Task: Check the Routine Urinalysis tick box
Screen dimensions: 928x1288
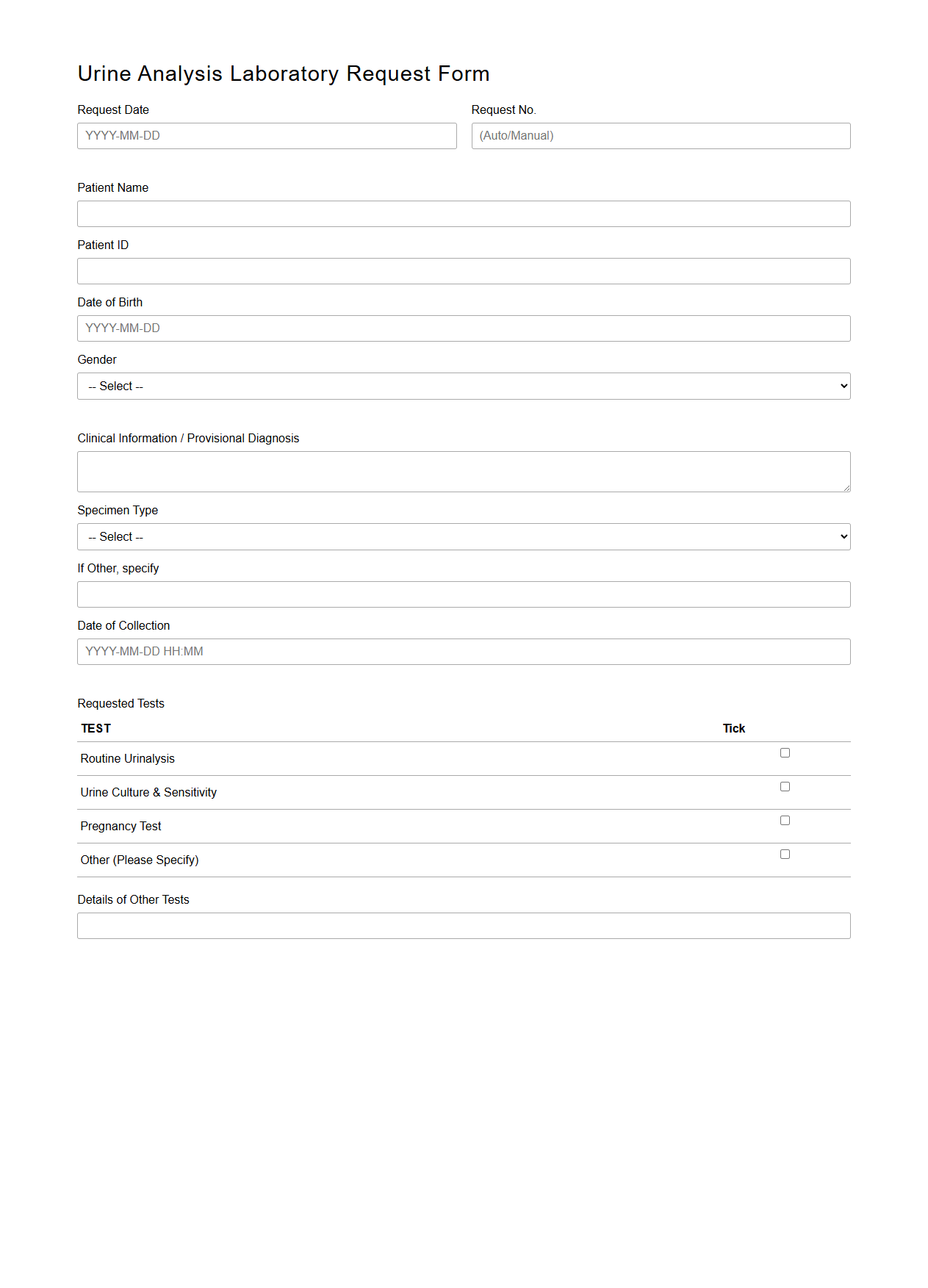Action: pos(785,752)
